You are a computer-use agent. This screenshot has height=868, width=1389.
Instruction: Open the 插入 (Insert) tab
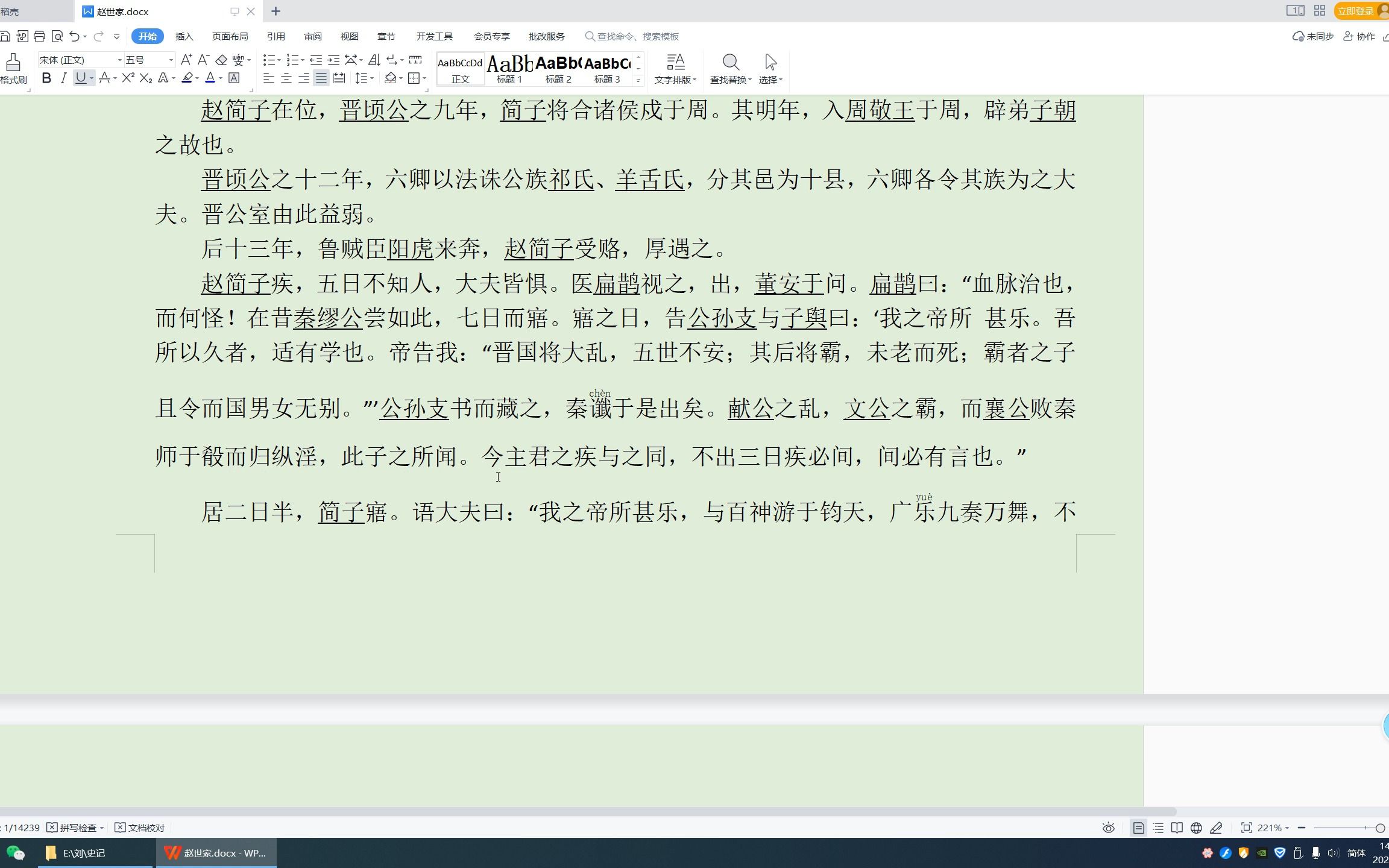[x=184, y=36]
